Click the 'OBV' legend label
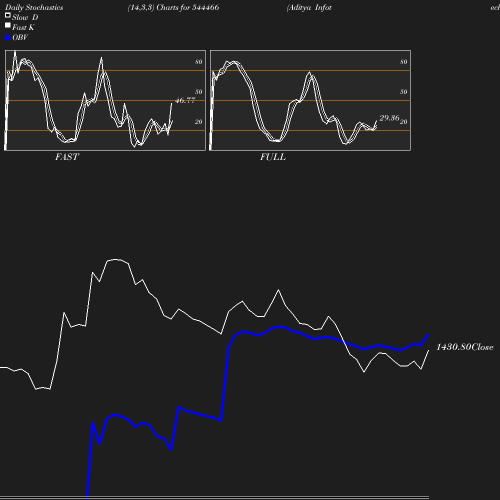 (20, 37)
